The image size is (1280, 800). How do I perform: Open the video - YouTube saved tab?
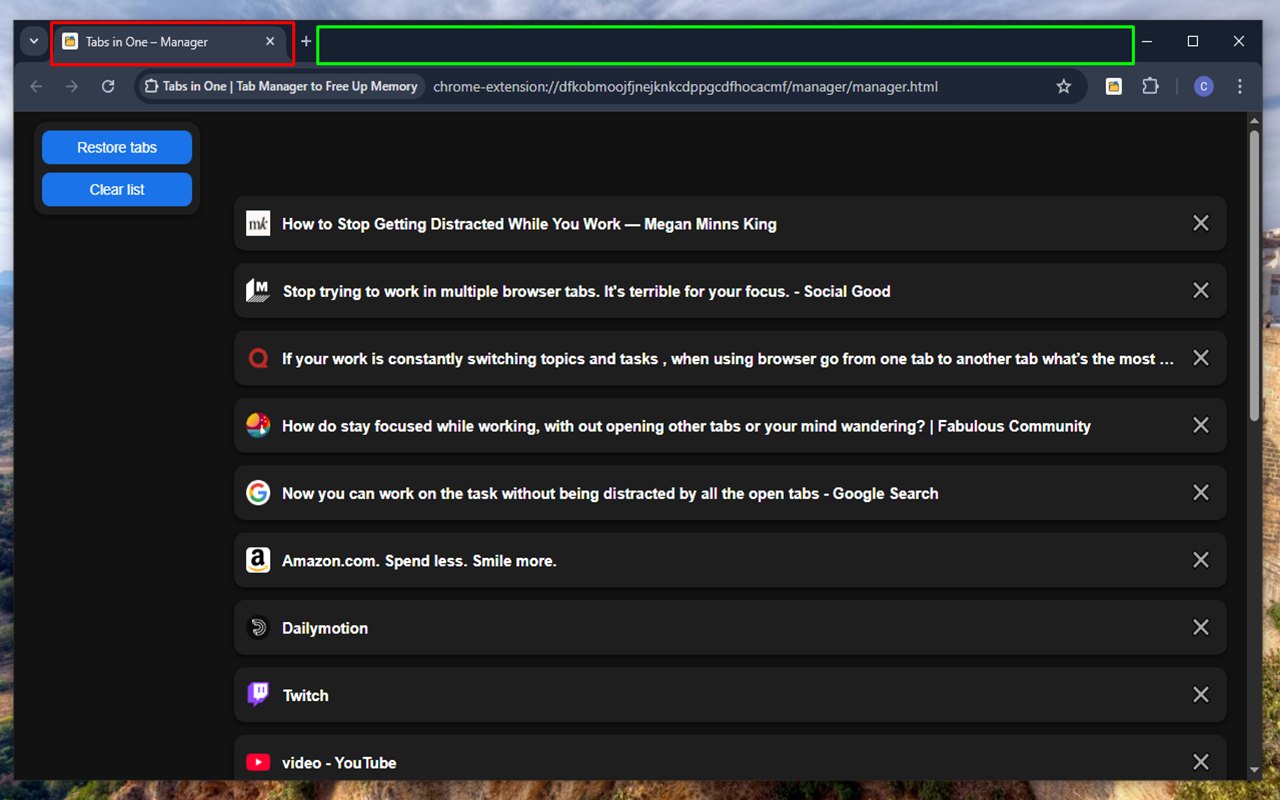click(339, 763)
